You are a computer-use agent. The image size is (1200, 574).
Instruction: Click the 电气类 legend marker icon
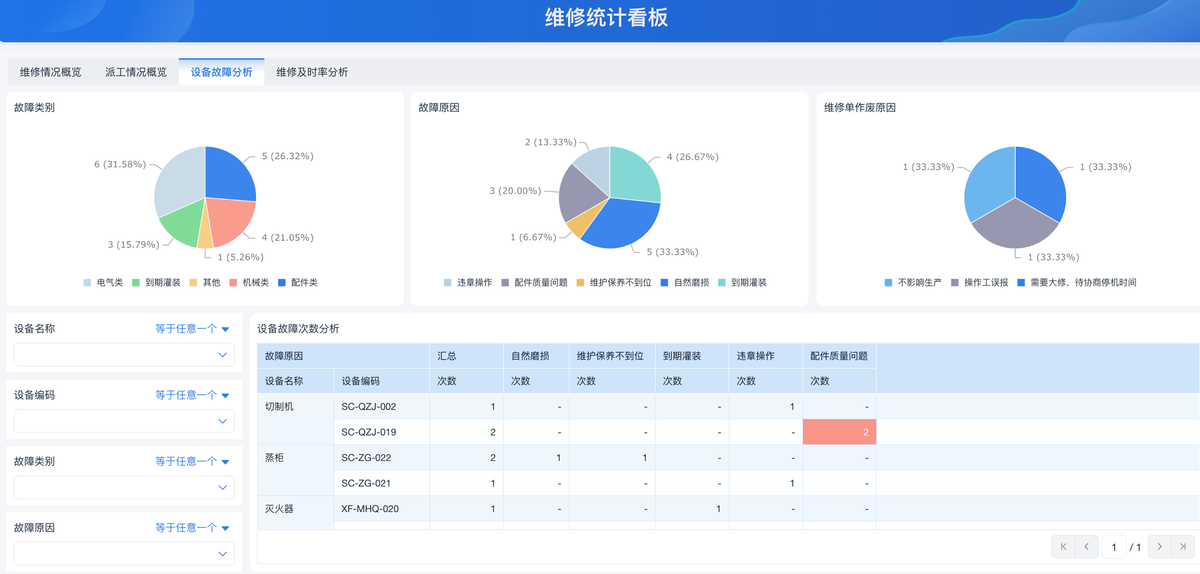click(88, 283)
